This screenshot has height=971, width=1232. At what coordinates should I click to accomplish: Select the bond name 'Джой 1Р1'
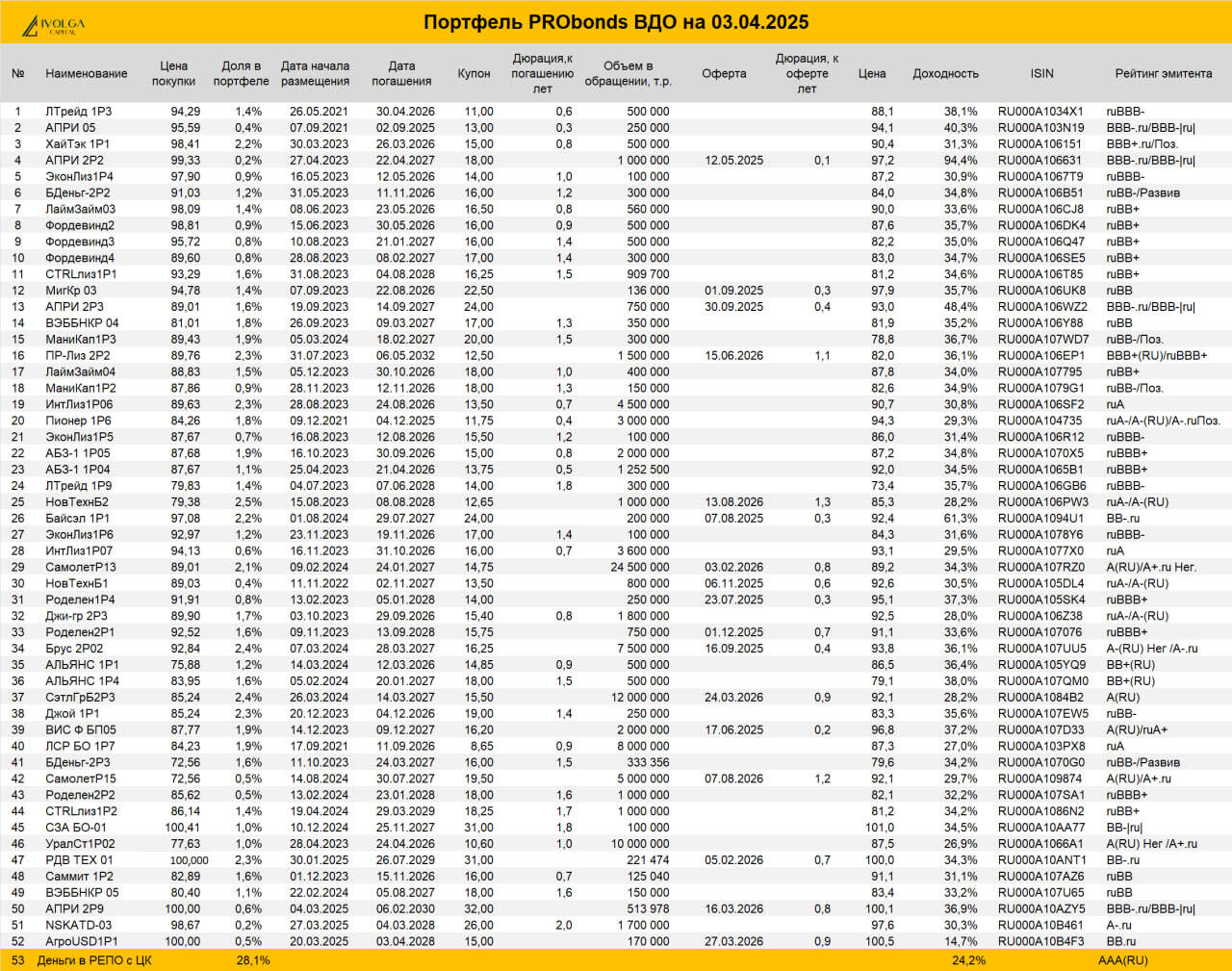click(x=73, y=714)
